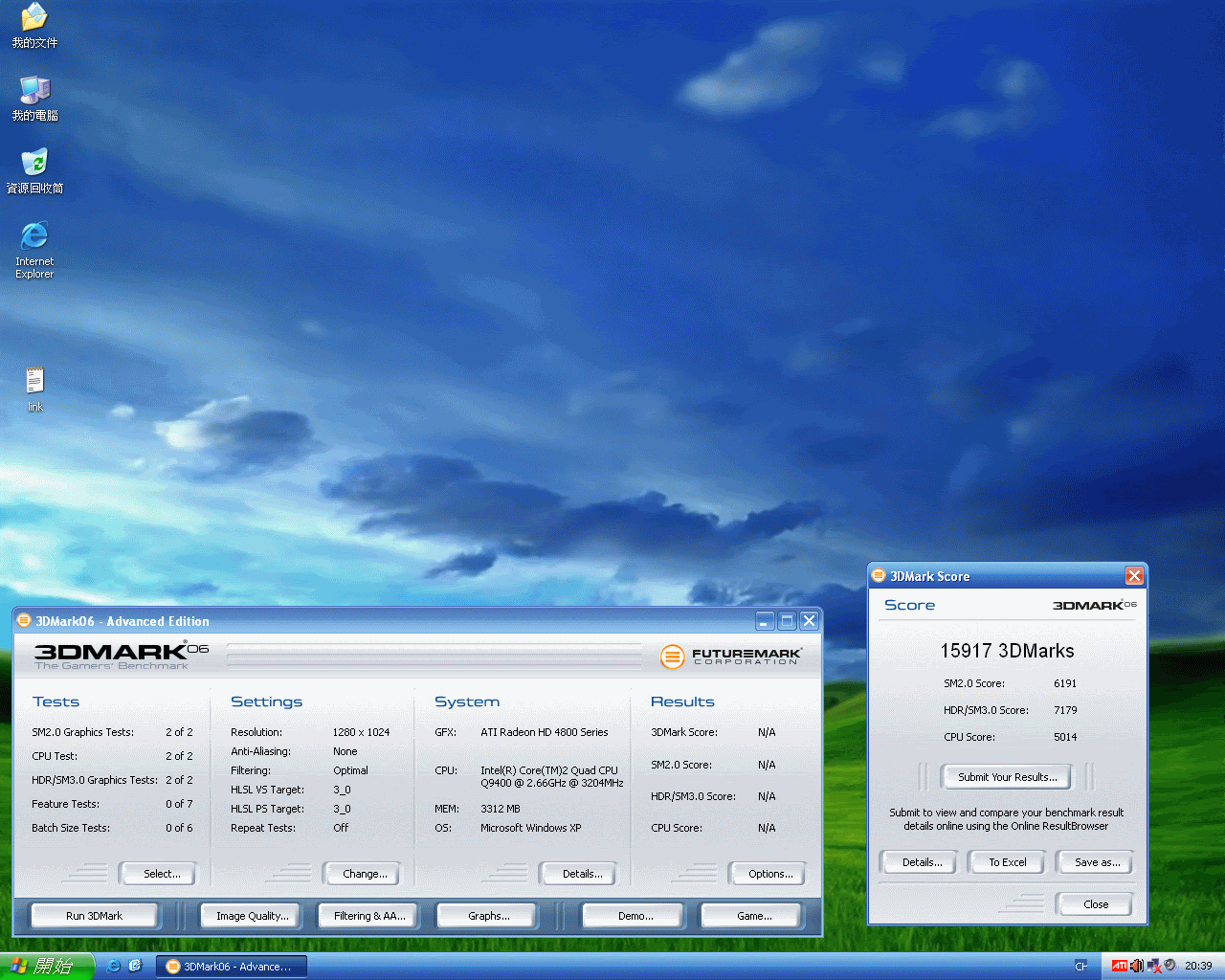The image size is (1225, 980).
Task: Select the Internet Explorer desktop icon
Action: point(34,250)
